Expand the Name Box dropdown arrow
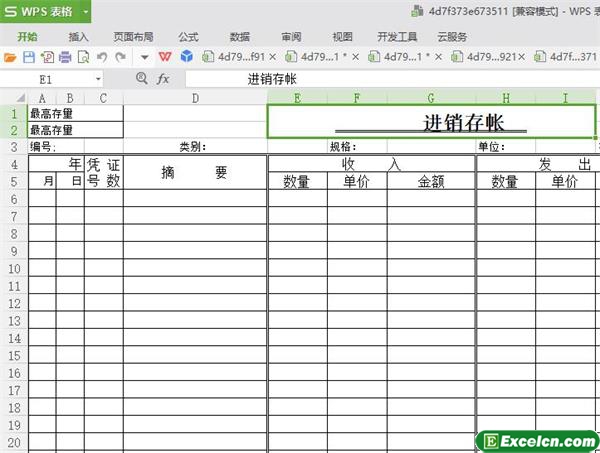Image resolution: width=600 pixels, height=453 pixels. (x=98, y=79)
